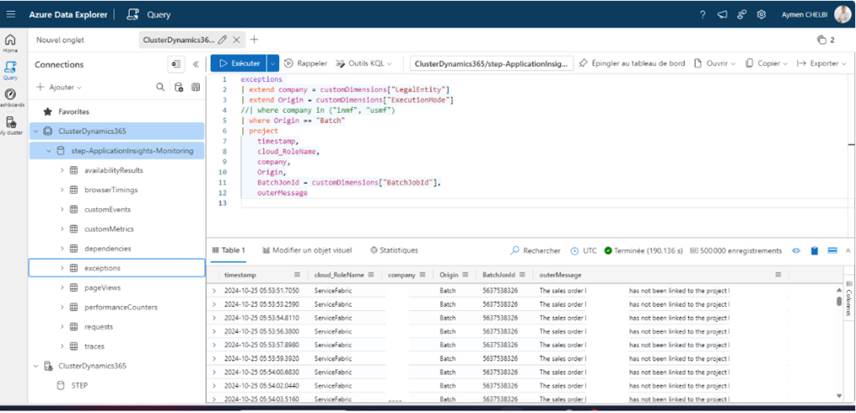Open the Statistiques tab
The height and width of the screenshot is (413, 856).
point(394,250)
